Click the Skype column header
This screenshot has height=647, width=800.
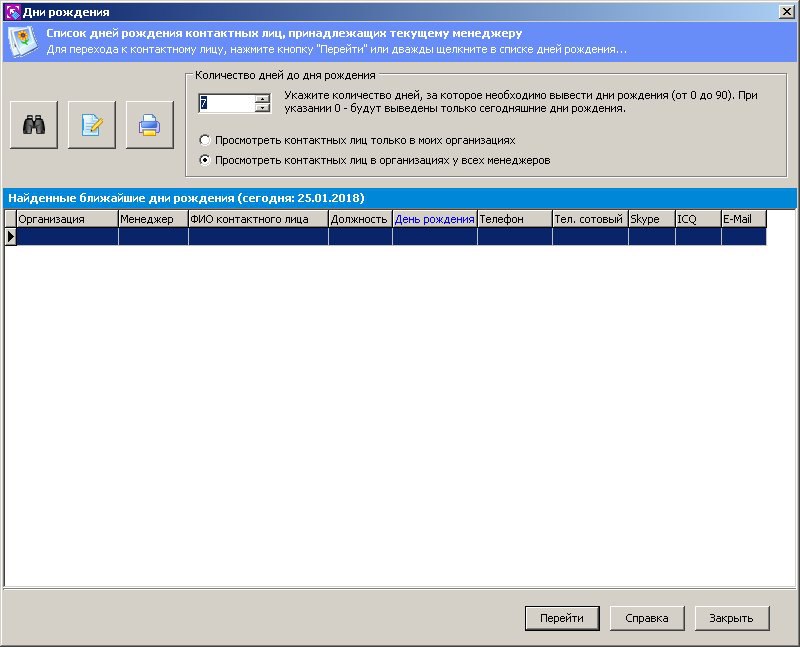click(x=652, y=219)
